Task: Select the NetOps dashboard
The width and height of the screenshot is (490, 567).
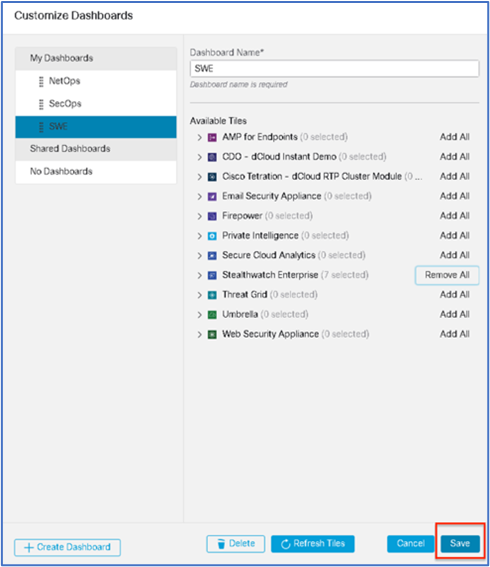Action: tap(96, 81)
